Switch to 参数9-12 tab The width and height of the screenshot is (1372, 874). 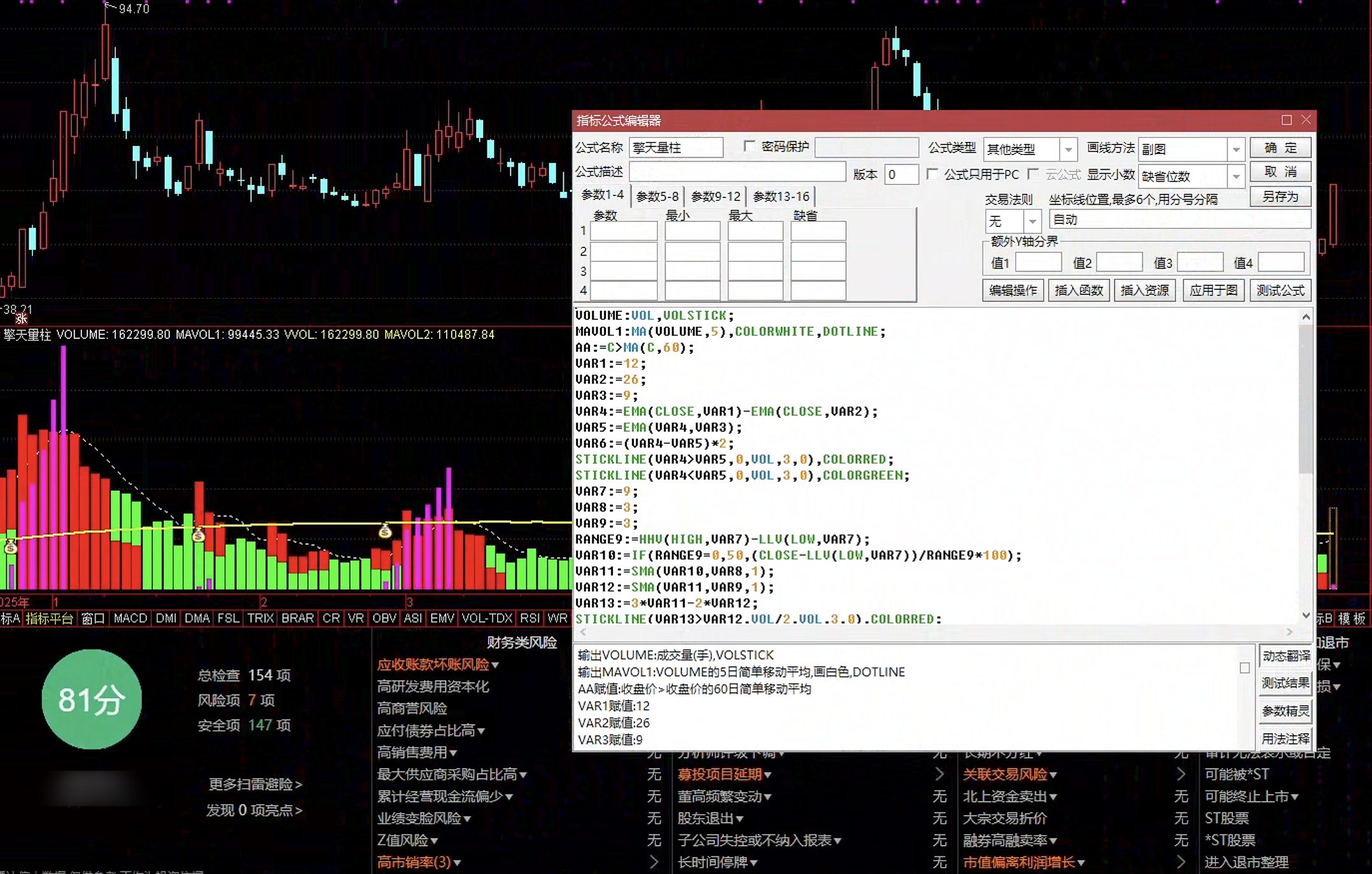click(716, 197)
